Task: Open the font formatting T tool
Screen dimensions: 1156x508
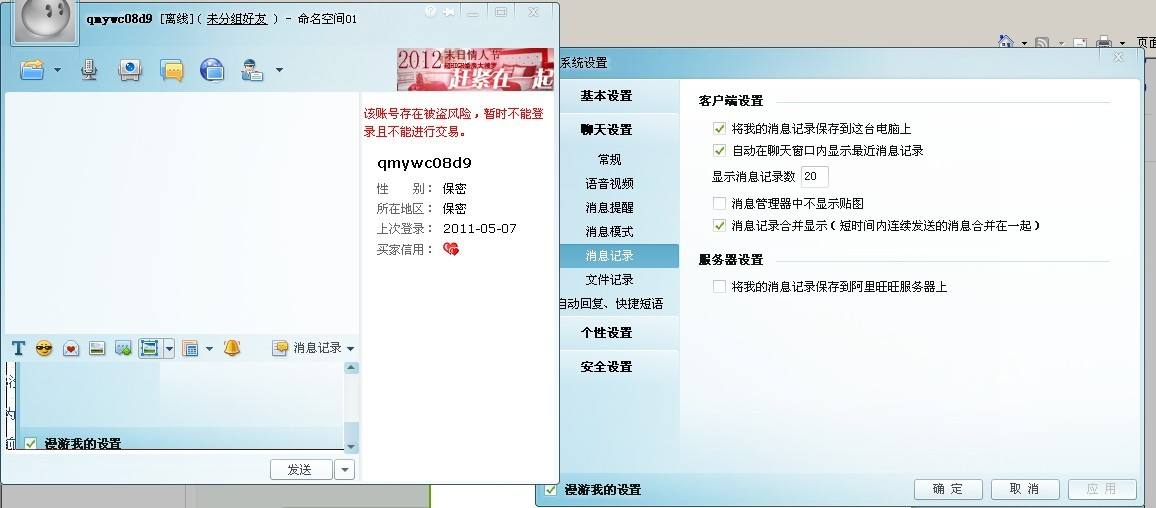Action: [x=18, y=348]
